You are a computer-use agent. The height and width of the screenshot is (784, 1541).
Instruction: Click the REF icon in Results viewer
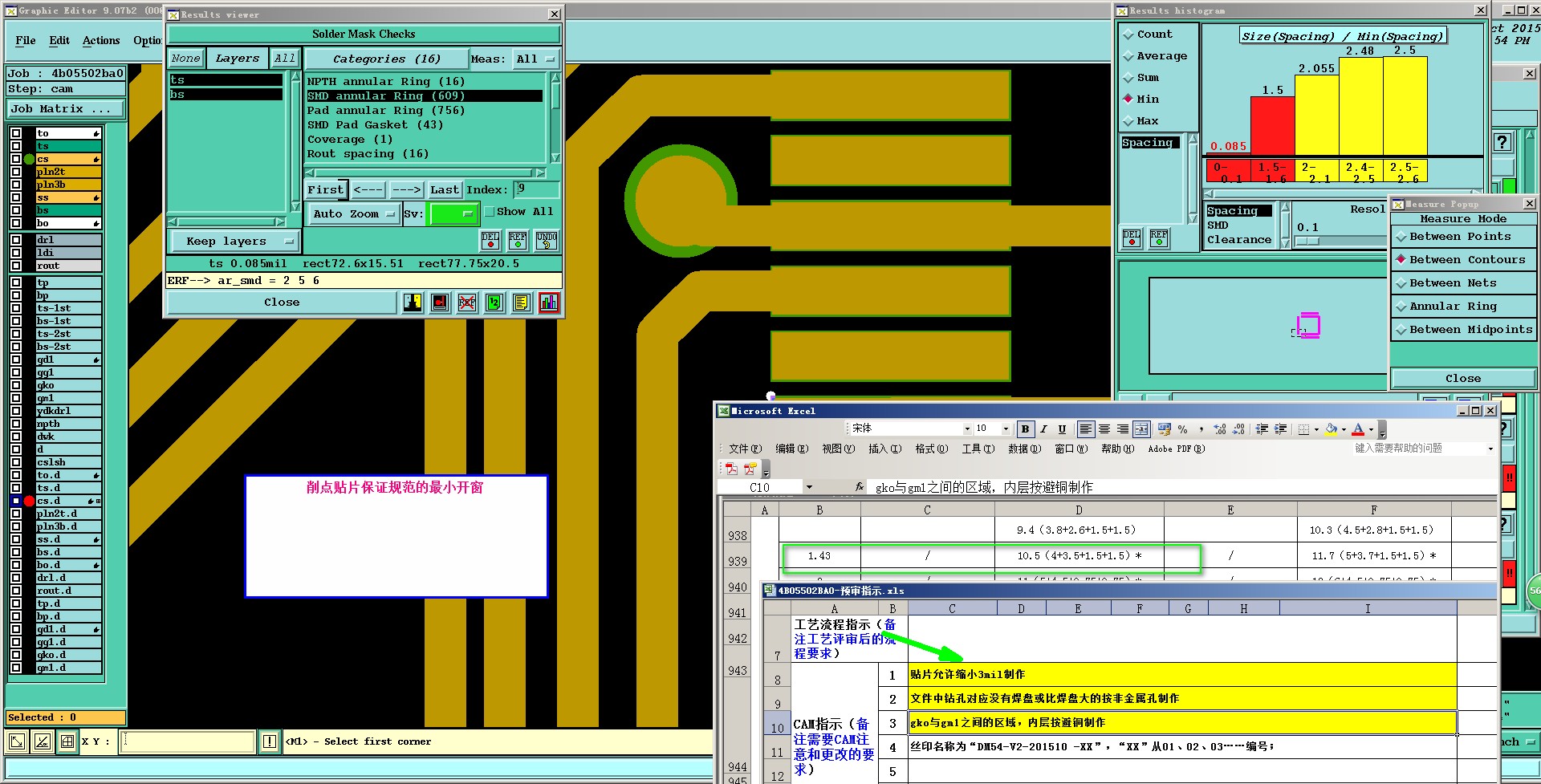click(x=518, y=240)
